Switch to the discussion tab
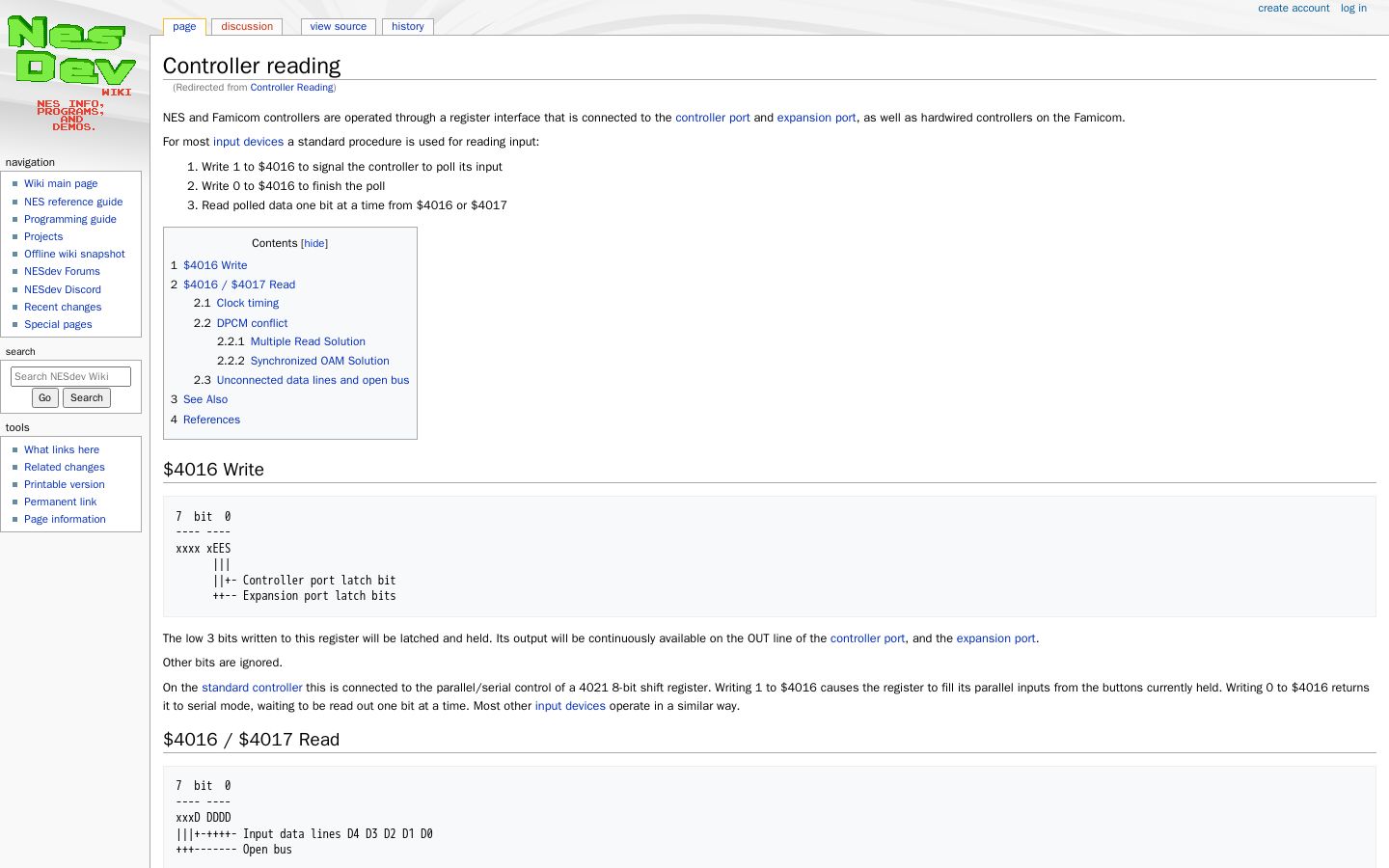The width and height of the screenshot is (1389, 868). [x=247, y=27]
